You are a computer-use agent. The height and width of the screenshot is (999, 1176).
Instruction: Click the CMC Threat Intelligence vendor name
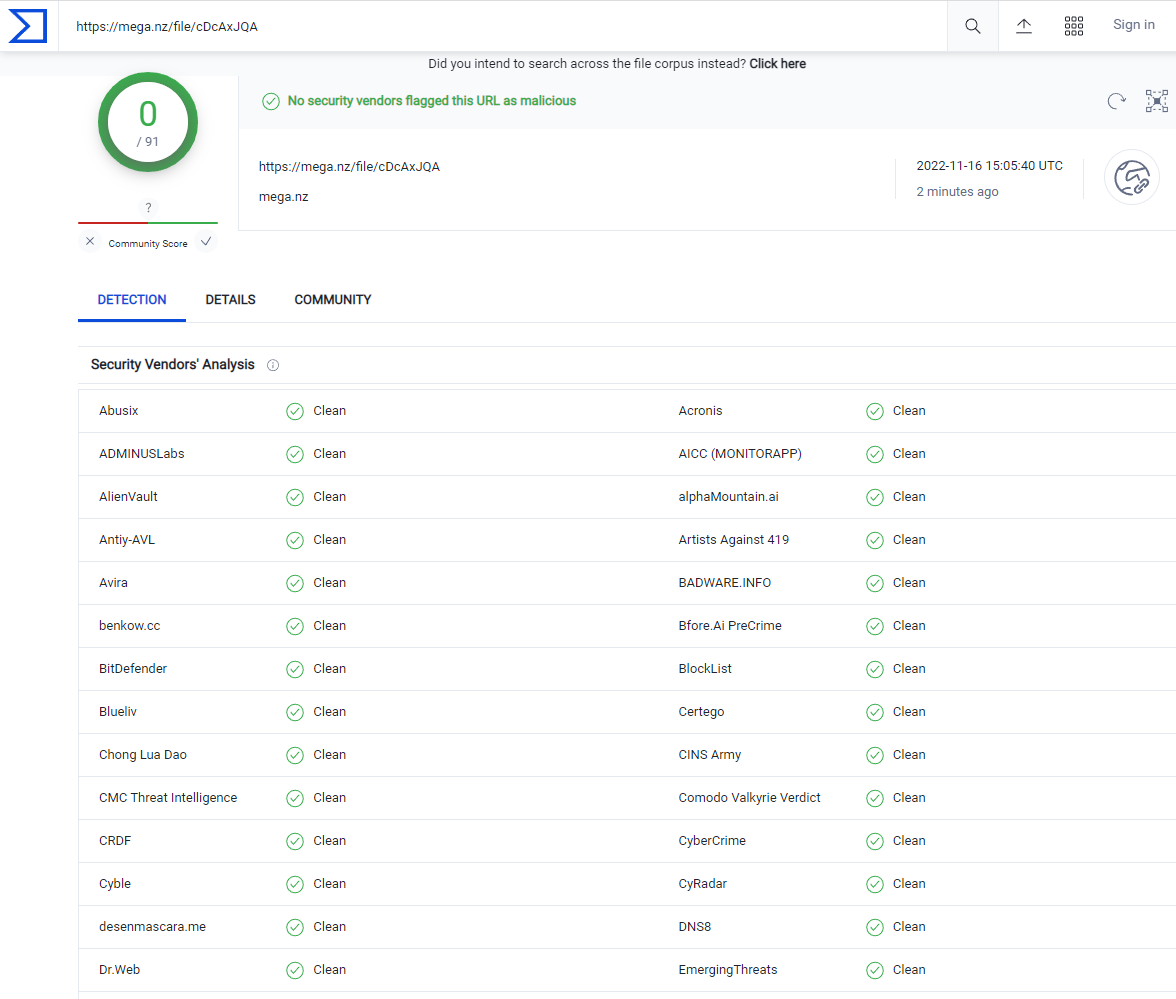tap(168, 797)
